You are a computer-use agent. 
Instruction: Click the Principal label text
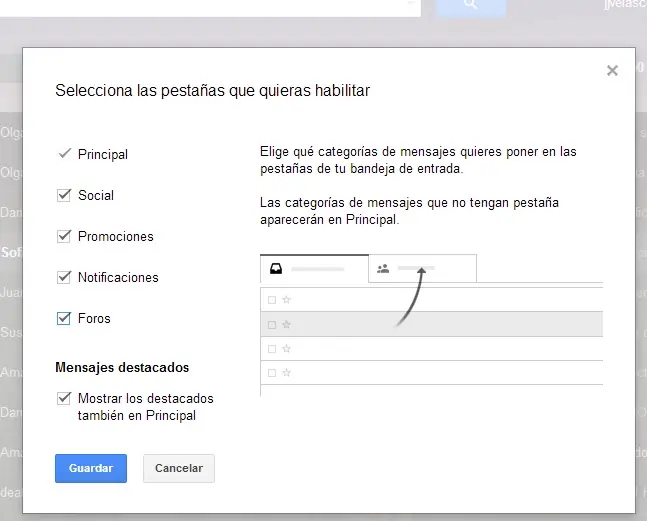click(103, 154)
